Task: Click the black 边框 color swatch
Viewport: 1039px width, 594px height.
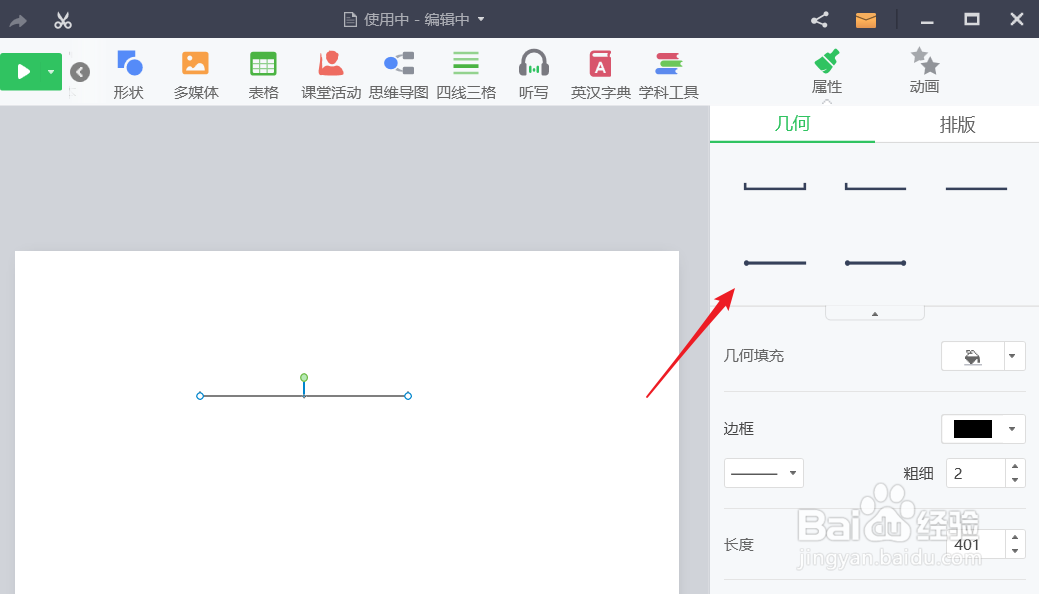Action: [x=972, y=429]
